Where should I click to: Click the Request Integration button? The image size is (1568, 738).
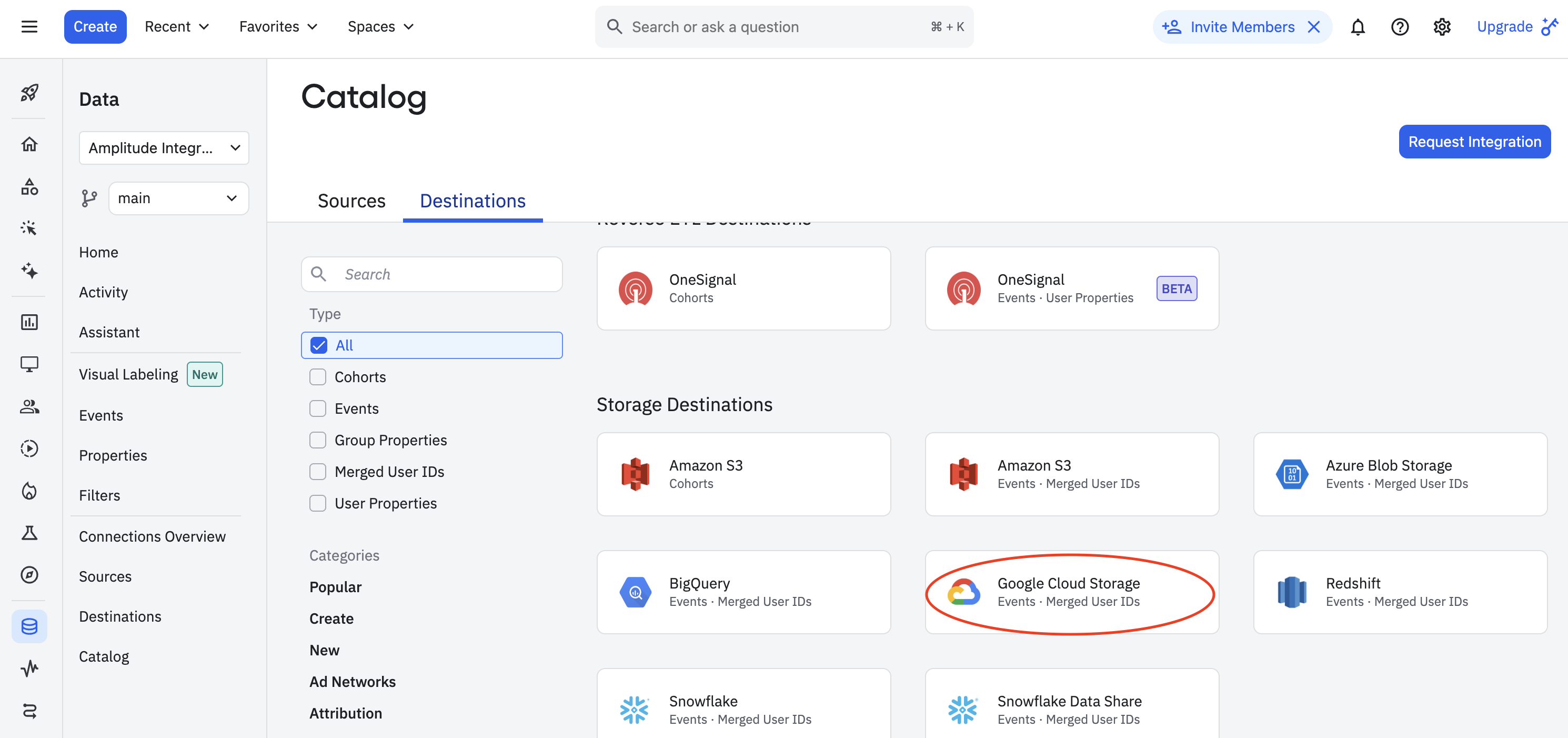1474,142
